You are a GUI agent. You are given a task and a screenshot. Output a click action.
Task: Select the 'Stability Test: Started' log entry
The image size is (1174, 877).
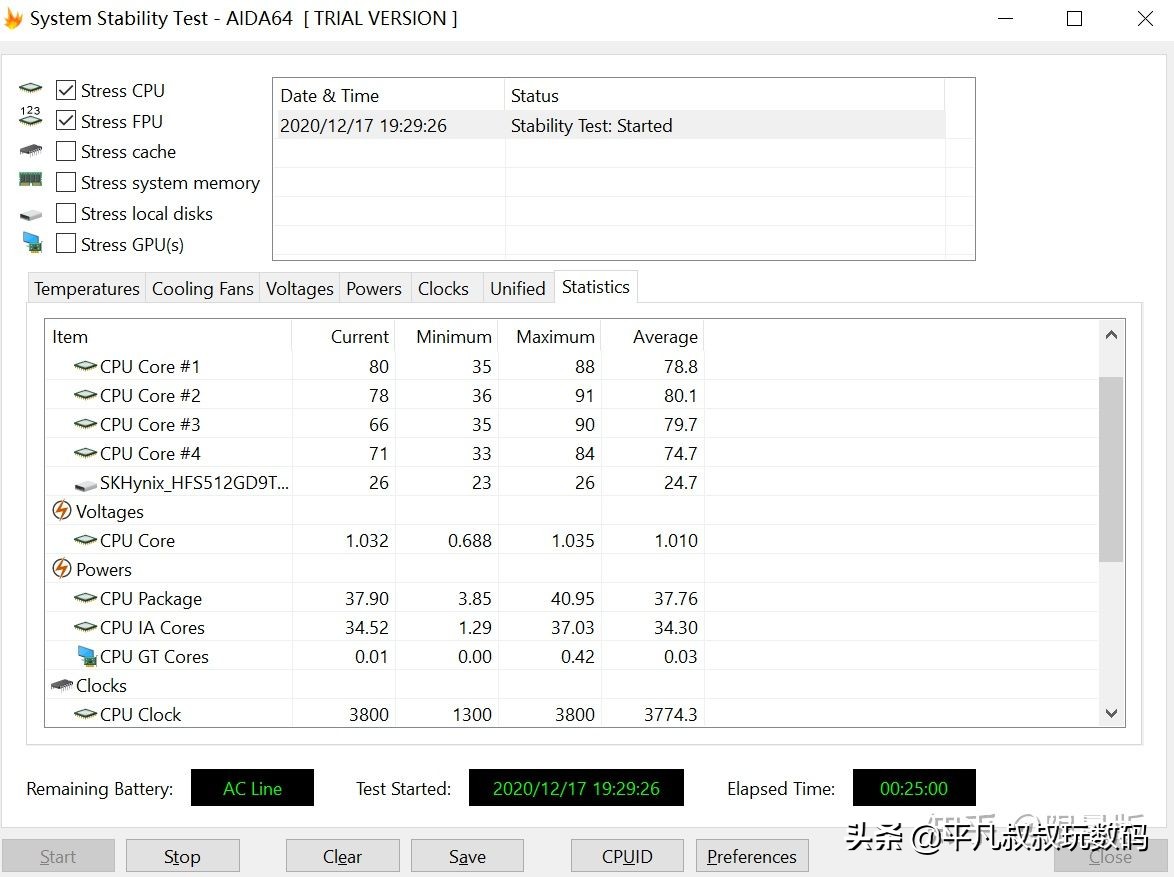point(591,125)
